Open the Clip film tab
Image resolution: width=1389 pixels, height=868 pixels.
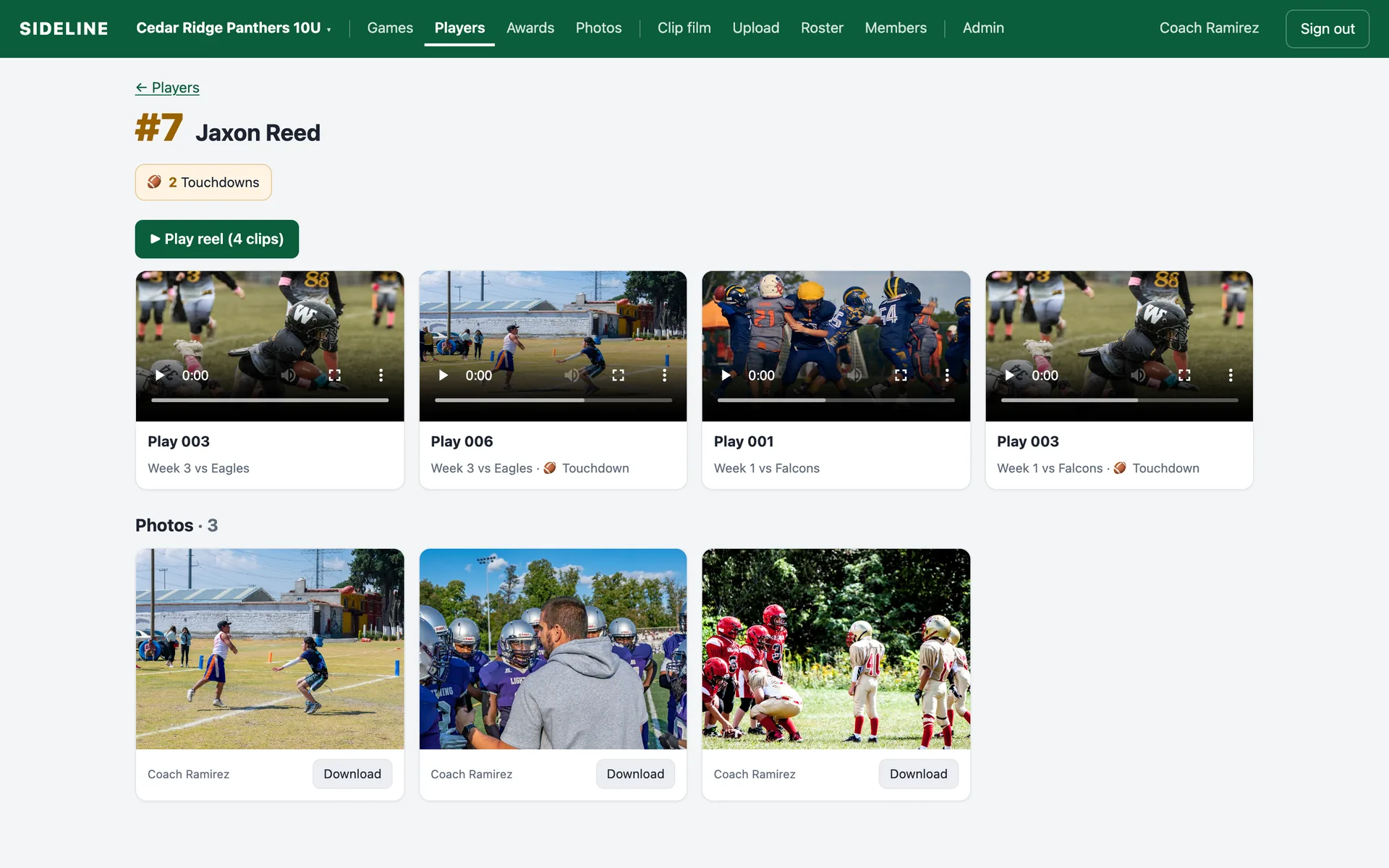tap(684, 28)
